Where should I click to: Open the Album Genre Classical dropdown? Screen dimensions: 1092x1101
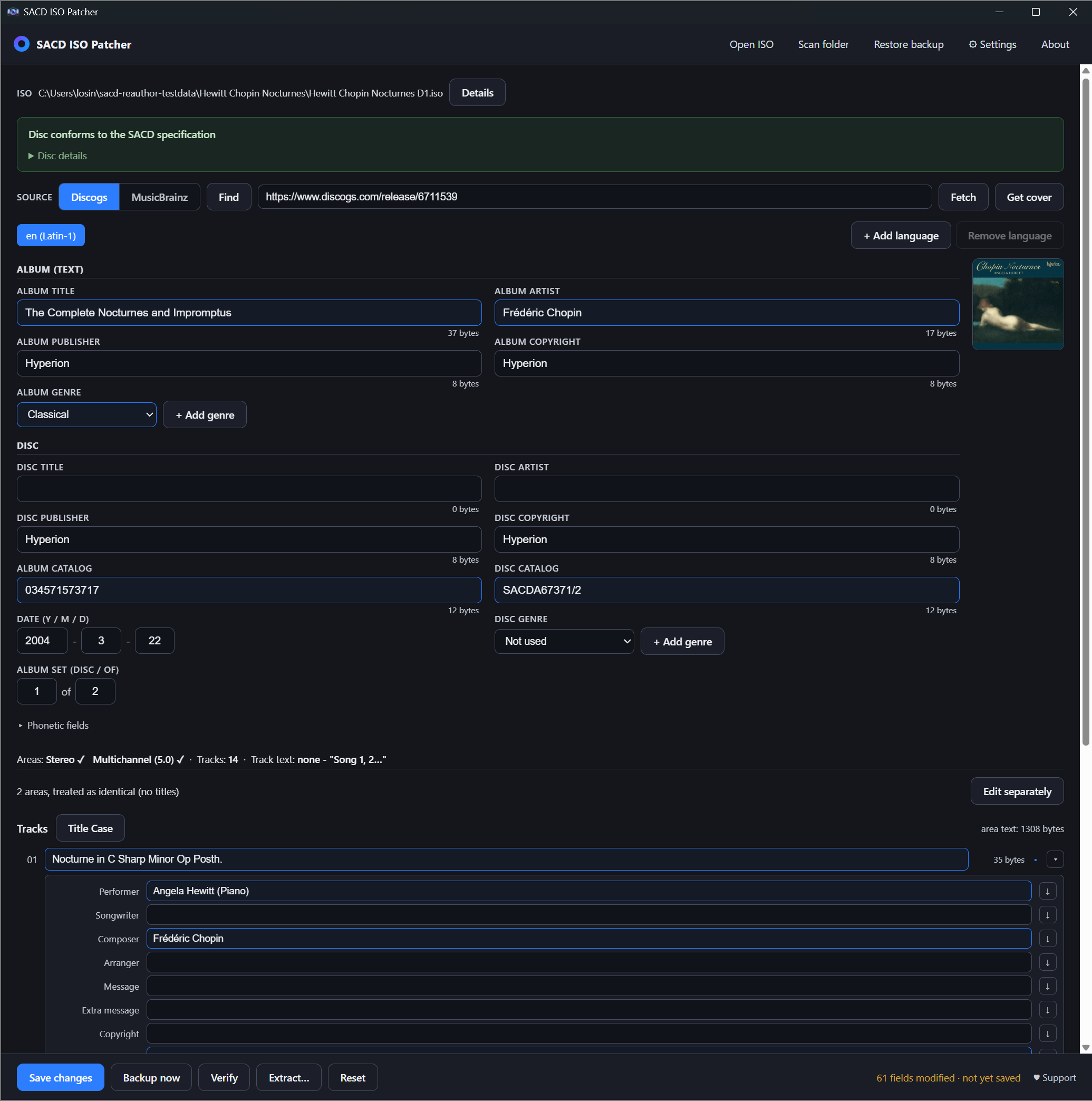pos(86,414)
